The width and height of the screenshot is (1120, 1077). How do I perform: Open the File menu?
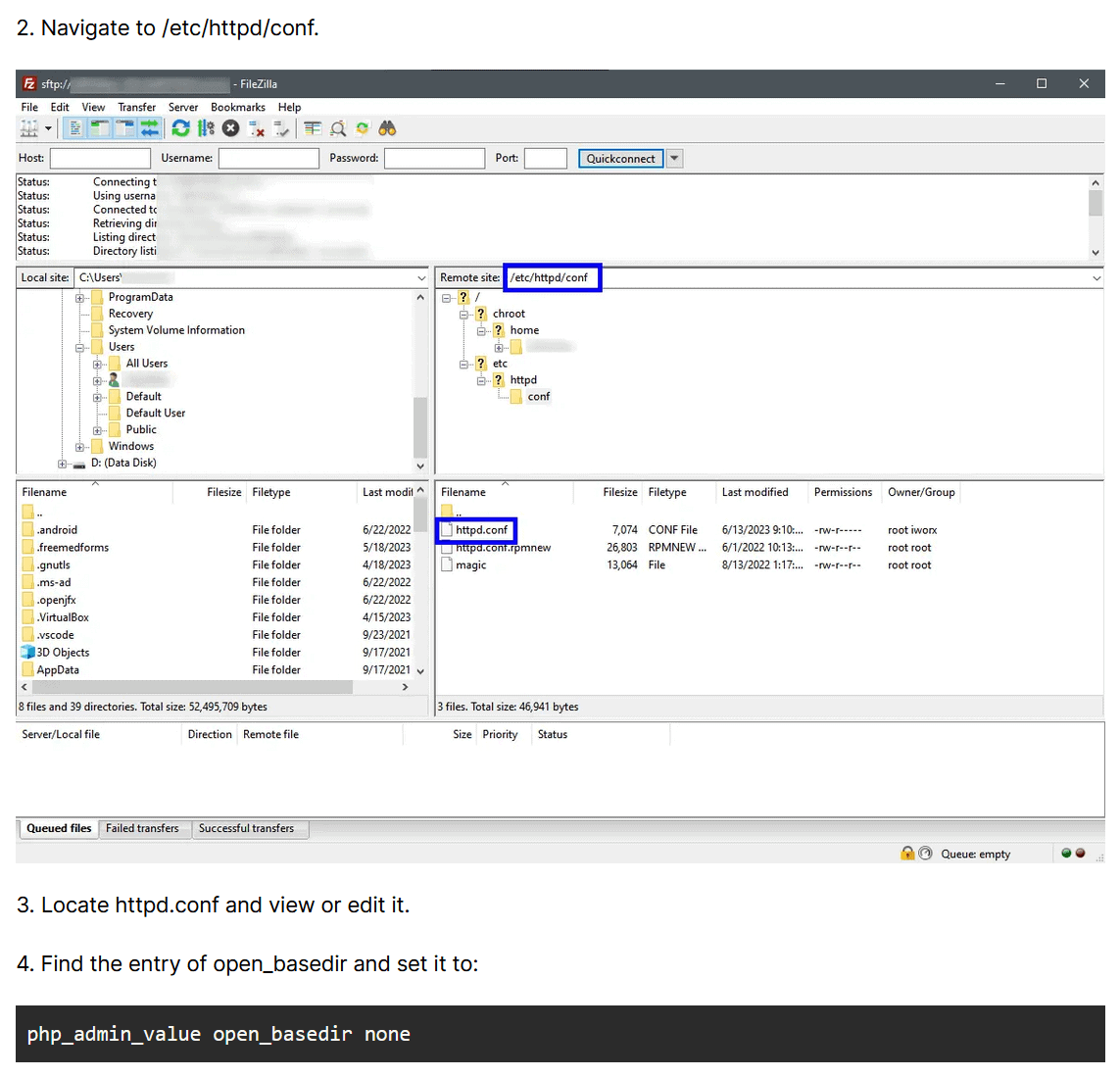(29, 107)
